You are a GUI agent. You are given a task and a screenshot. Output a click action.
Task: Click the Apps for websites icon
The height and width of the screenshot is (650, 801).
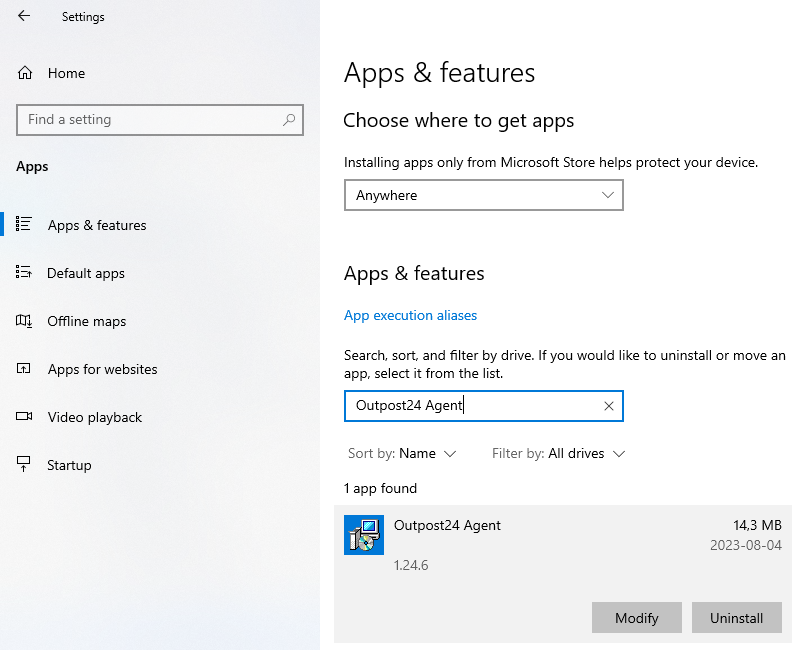pos(25,369)
